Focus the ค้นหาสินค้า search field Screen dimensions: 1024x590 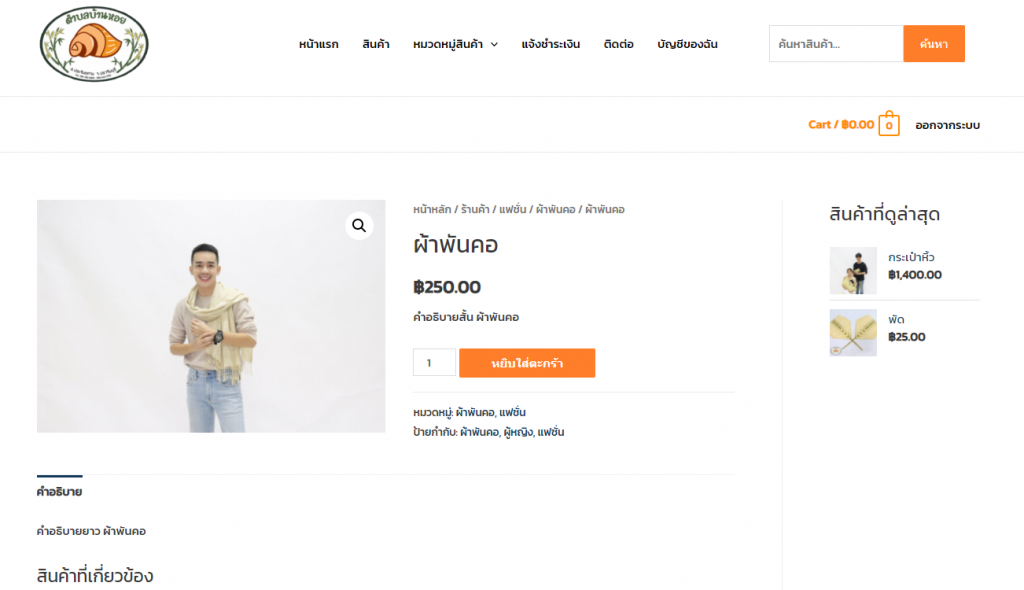point(836,44)
